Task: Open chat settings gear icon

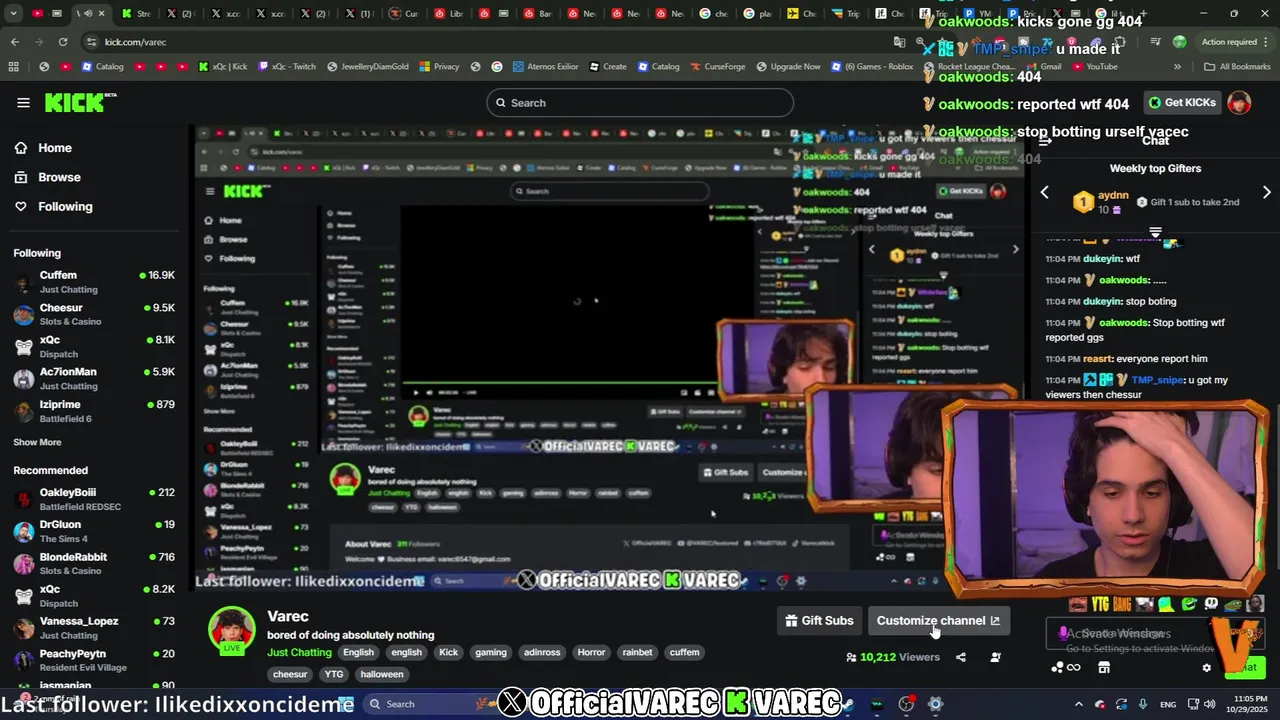Action: click(1207, 668)
